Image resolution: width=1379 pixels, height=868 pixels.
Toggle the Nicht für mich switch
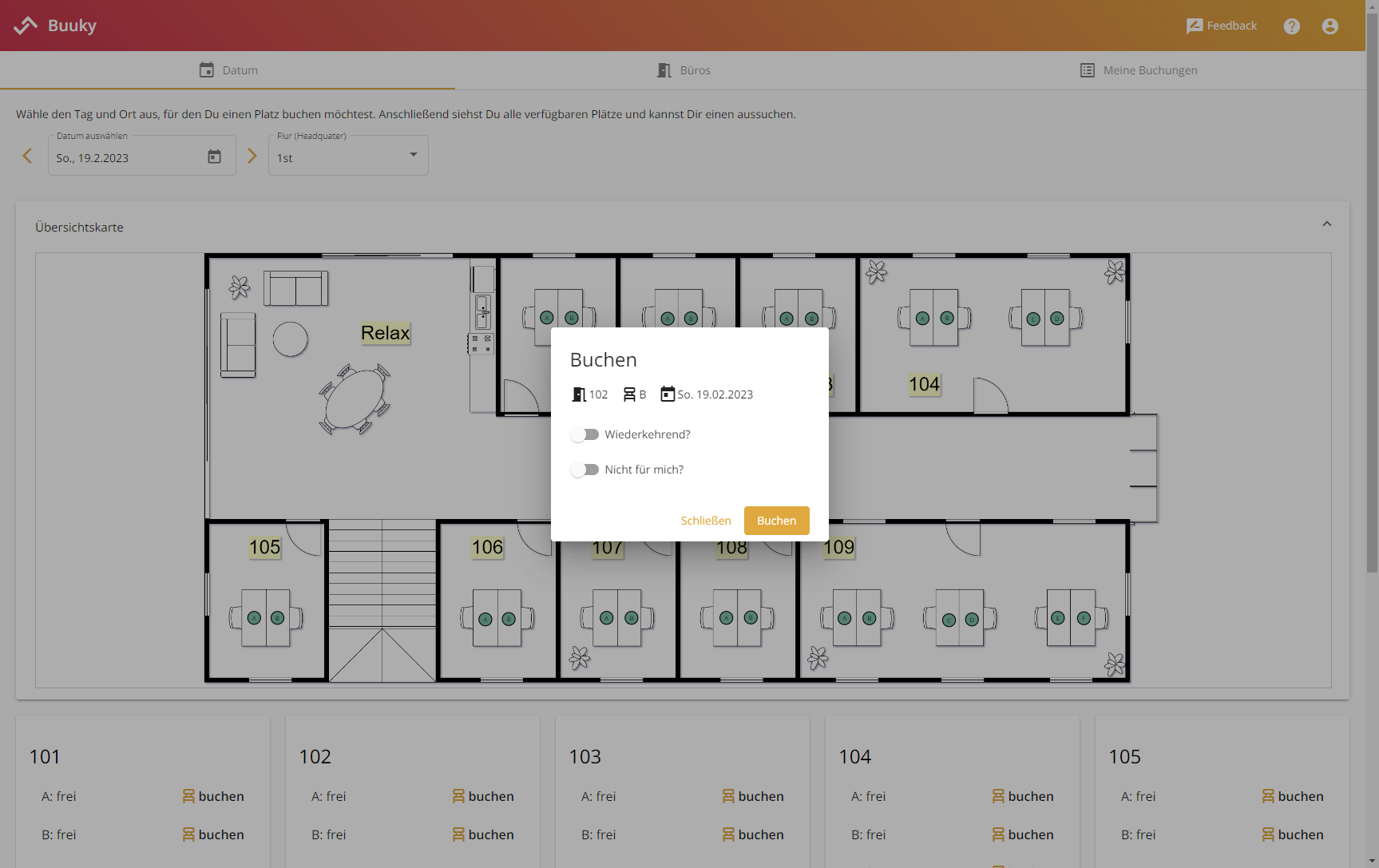coord(584,470)
